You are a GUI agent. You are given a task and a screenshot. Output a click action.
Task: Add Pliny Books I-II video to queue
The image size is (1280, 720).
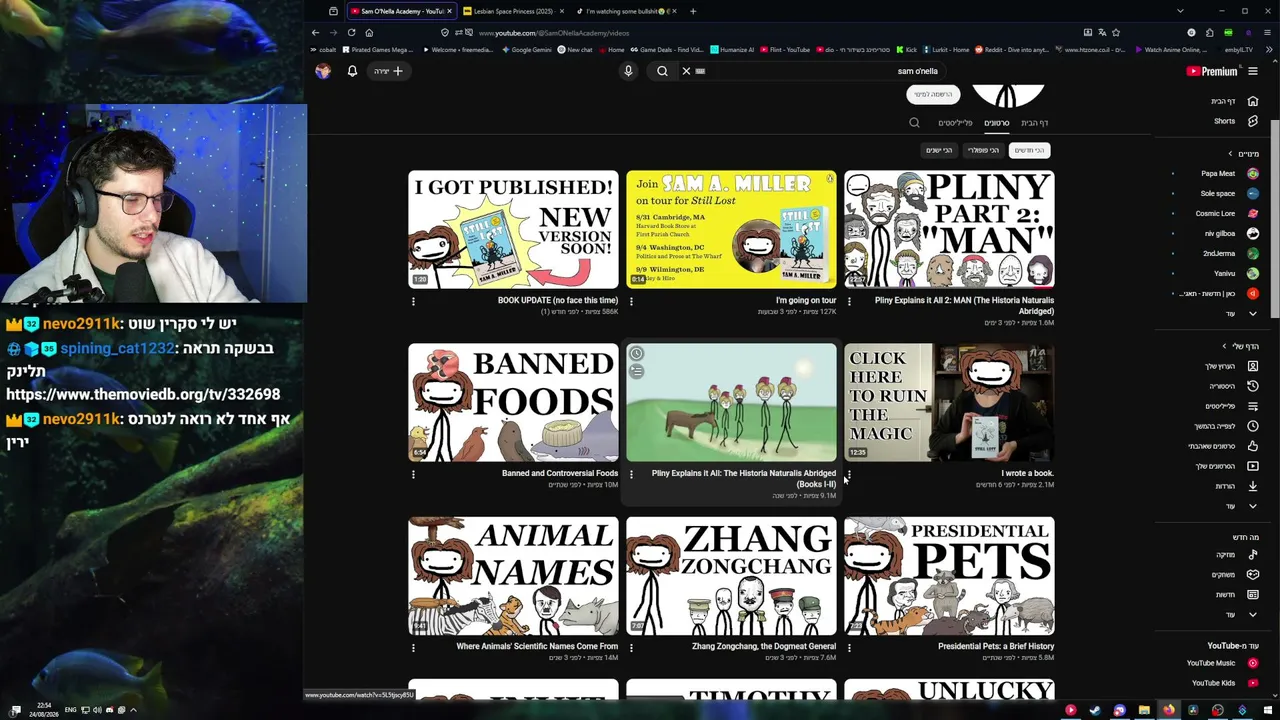636,372
